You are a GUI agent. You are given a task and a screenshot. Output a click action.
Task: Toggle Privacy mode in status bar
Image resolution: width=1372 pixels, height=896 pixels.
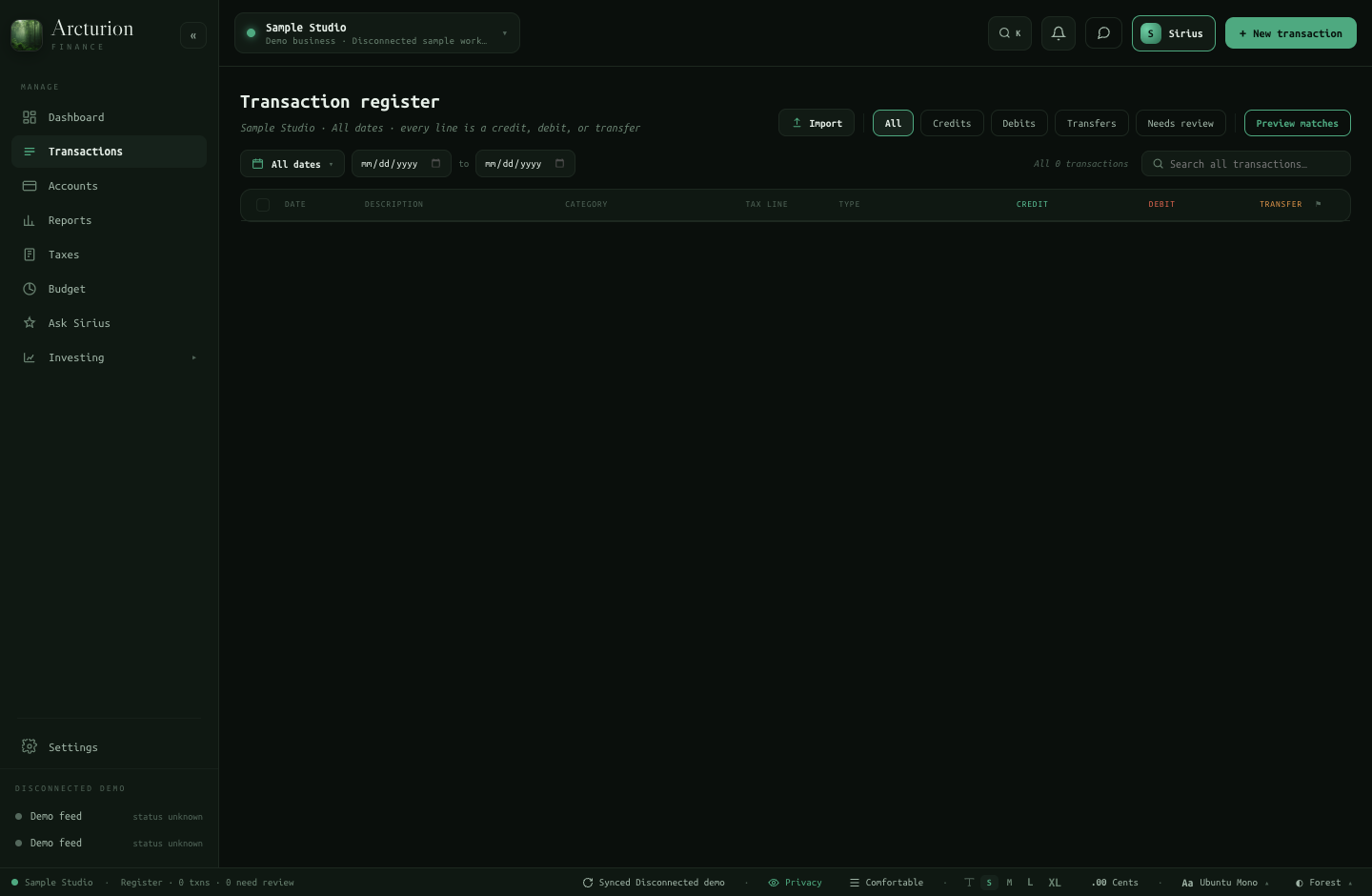click(796, 883)
